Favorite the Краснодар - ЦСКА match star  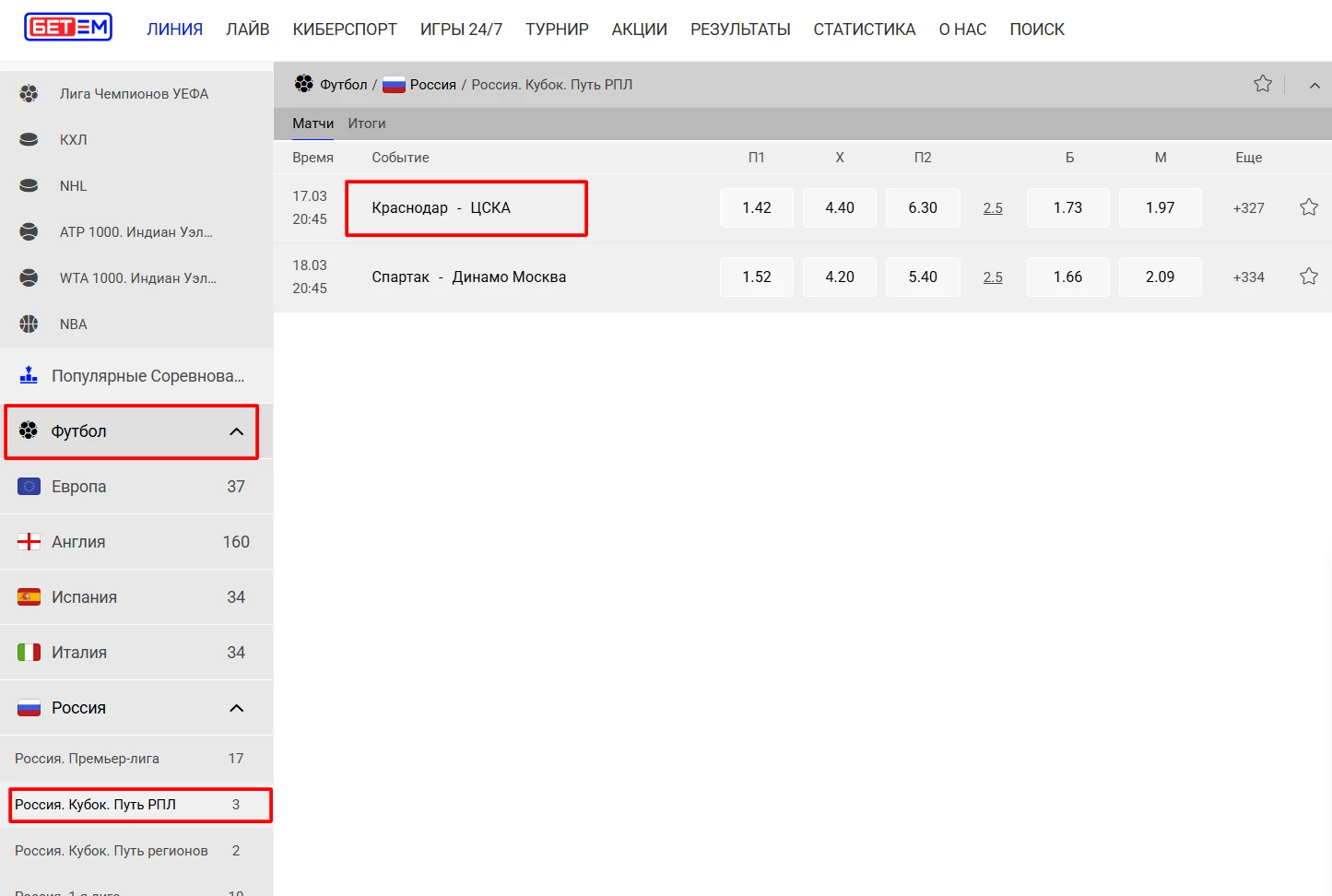1308,207
